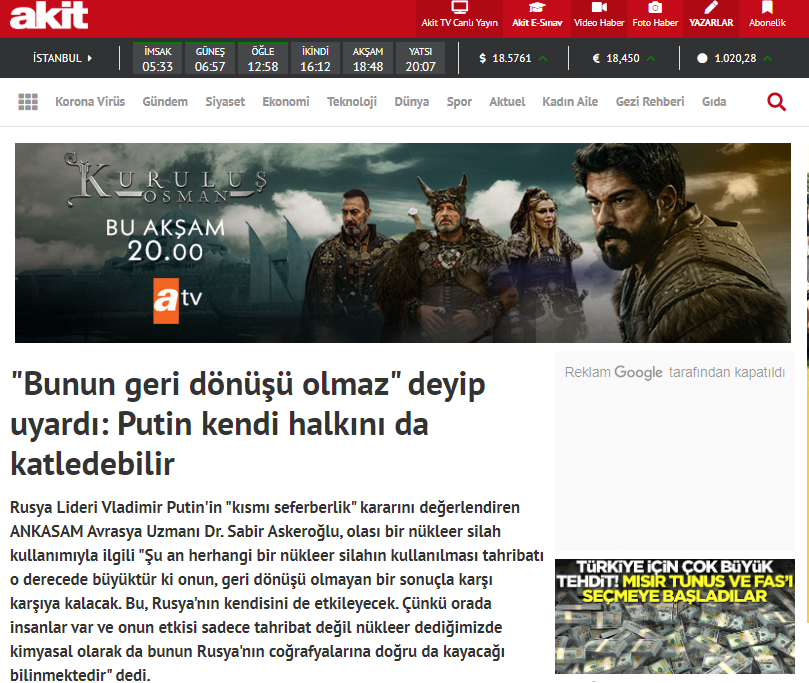The height and width of the screenshot is (683, 809).
Task: Go to the Gündem section
Action: 165,102
